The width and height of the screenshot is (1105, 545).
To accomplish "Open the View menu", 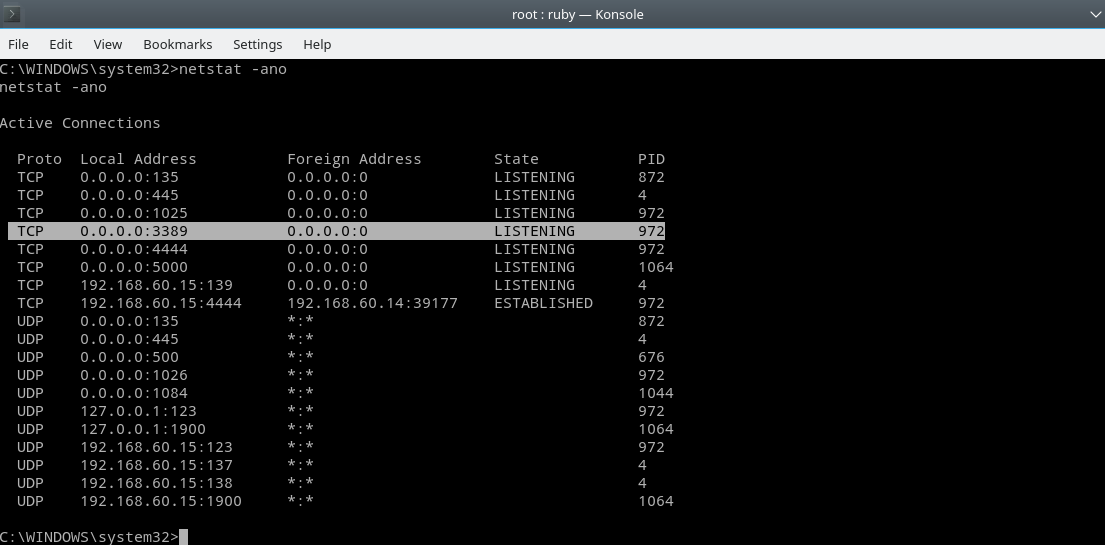I will 108,44.
